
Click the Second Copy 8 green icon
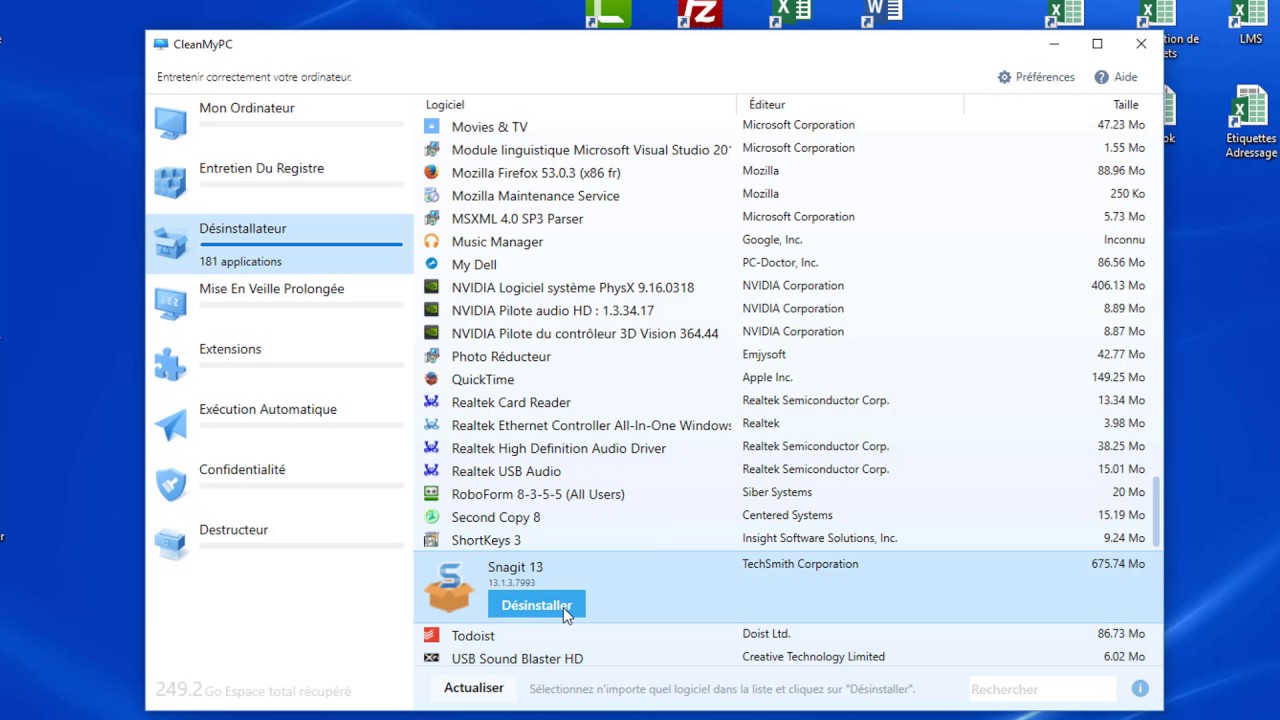(x=431, y=517)
